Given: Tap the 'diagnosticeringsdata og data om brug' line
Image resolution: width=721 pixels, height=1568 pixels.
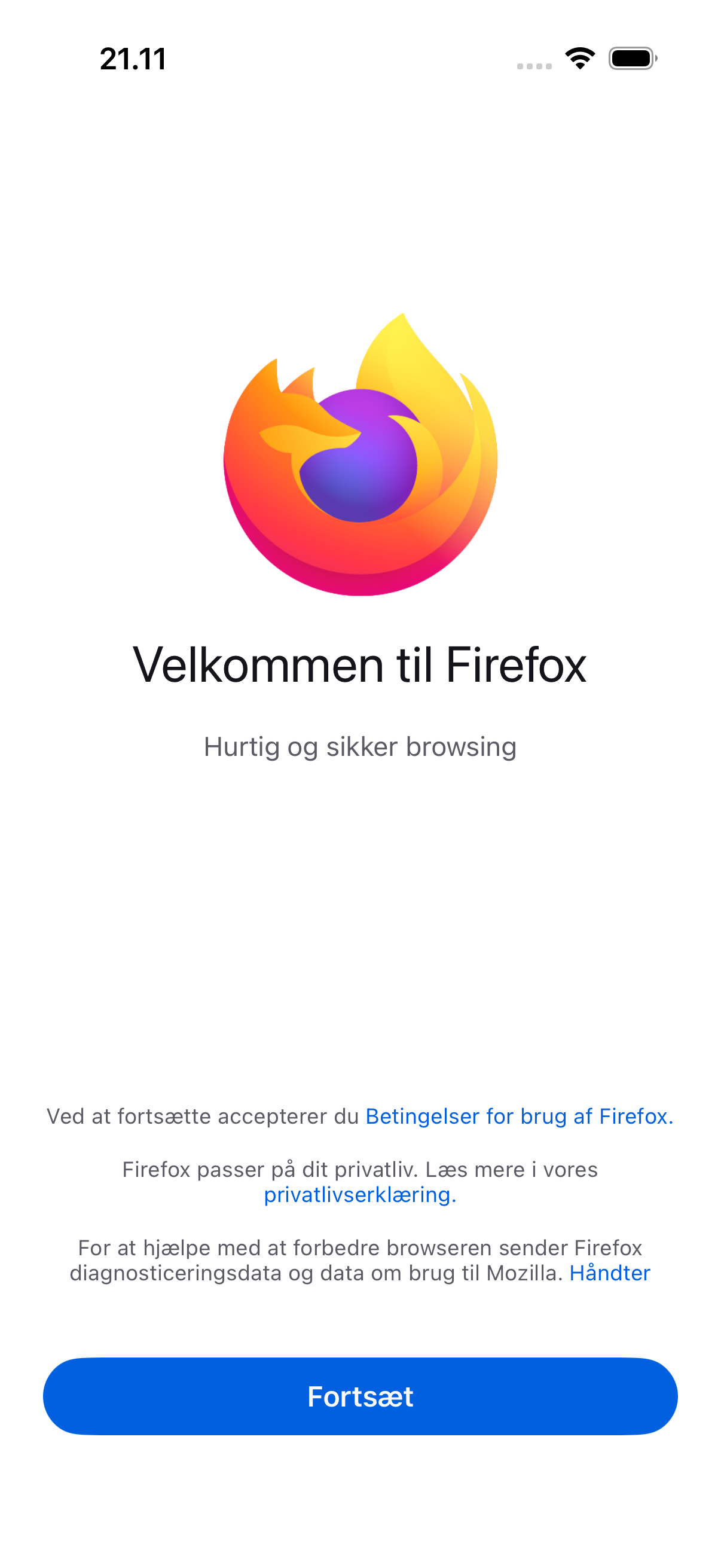Looking at the screenshot, I should (316, 1273).
